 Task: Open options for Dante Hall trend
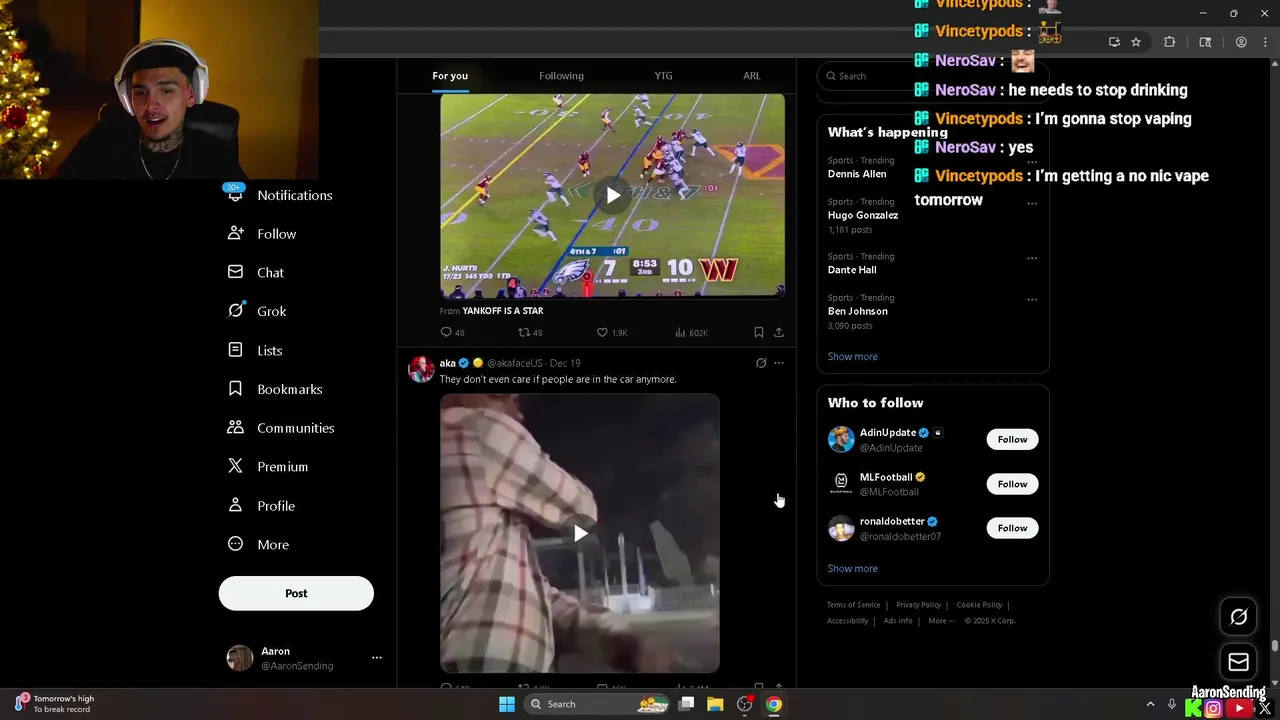pyautogui.click(x=1032, y=258)
